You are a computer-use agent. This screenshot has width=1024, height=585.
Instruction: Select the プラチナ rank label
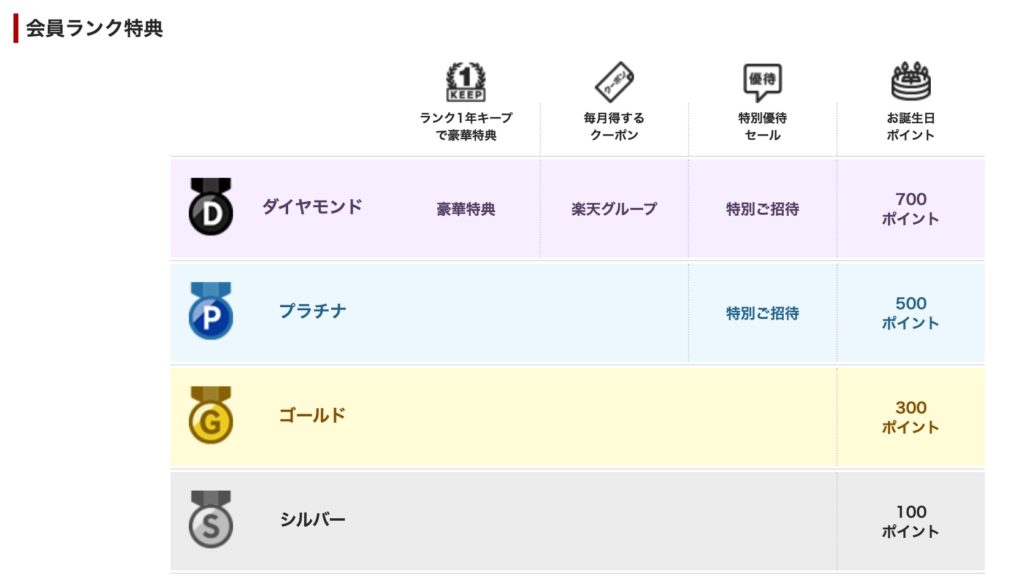point(313,311)
